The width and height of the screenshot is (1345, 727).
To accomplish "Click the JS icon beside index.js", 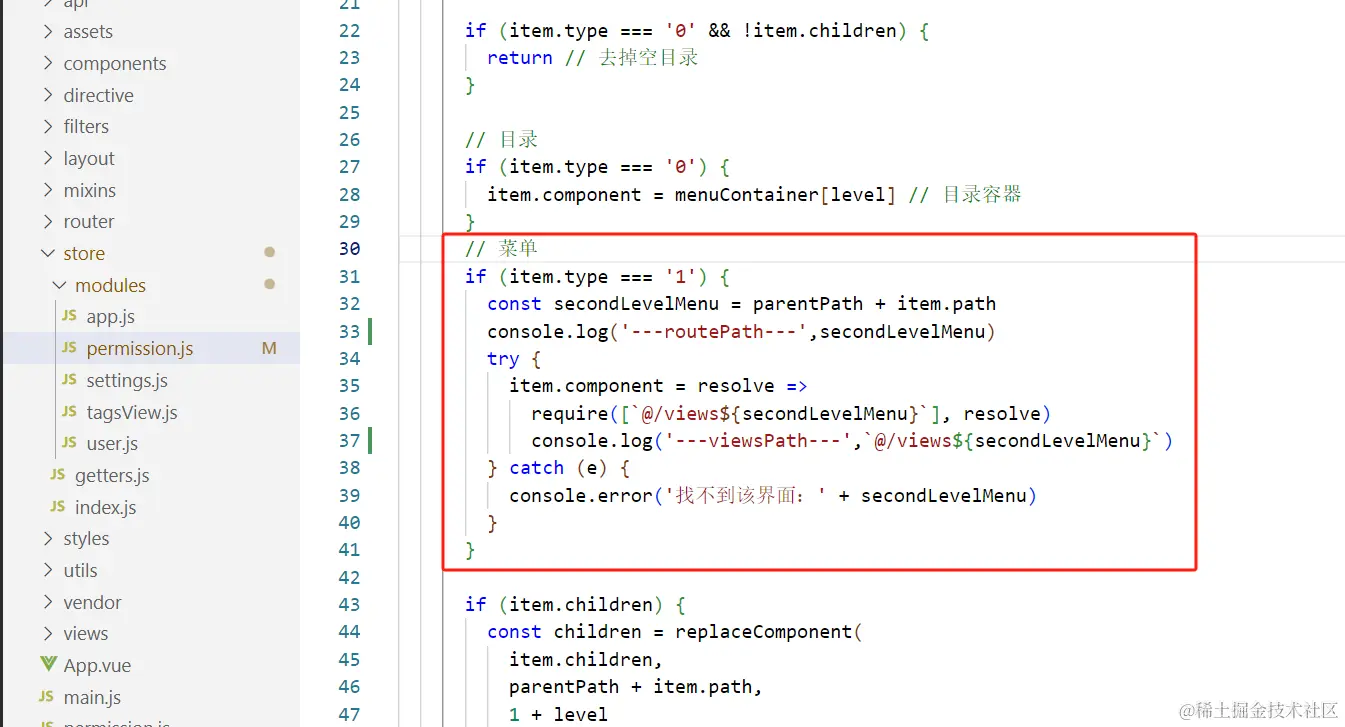I will point(57,507).
